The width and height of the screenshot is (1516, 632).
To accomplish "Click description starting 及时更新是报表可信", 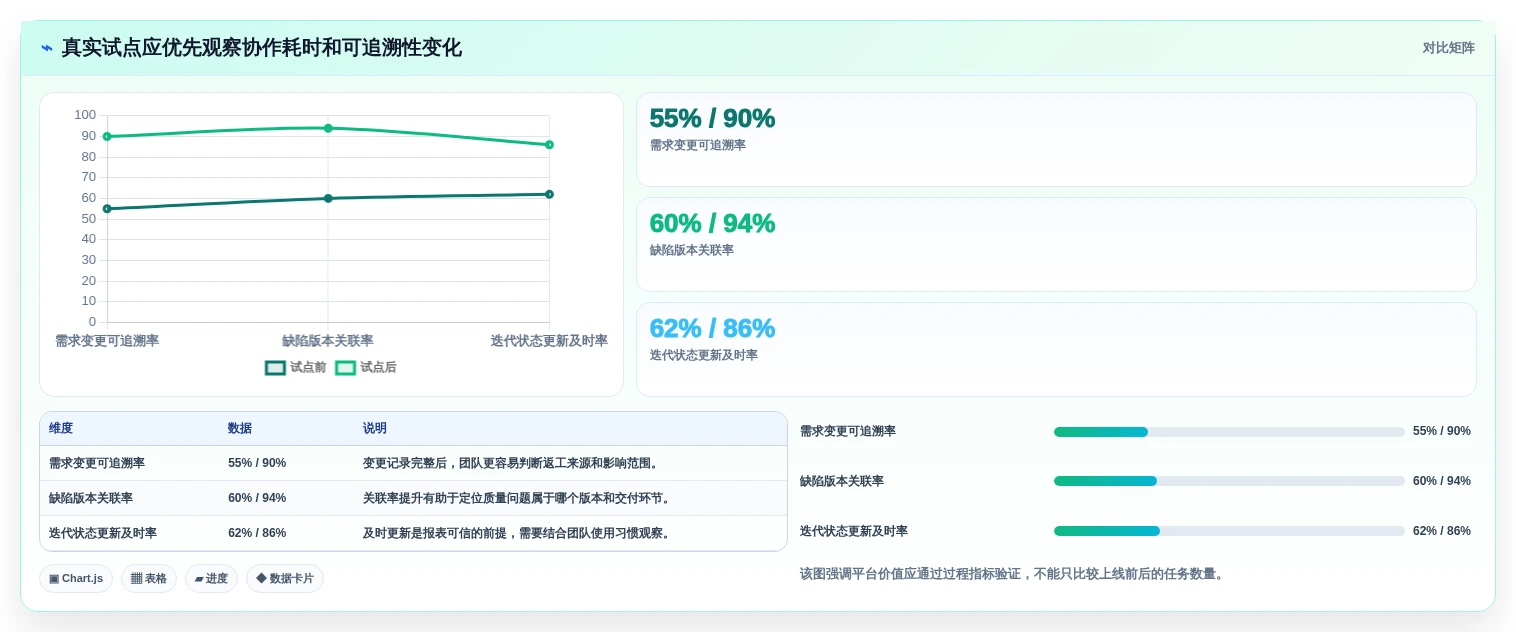I will [x=519, y=533].
